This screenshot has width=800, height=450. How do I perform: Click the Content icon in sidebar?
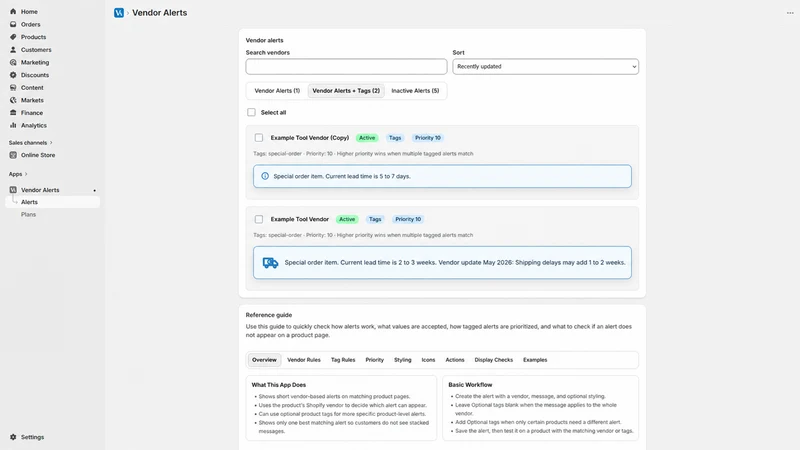pos(13,87)
